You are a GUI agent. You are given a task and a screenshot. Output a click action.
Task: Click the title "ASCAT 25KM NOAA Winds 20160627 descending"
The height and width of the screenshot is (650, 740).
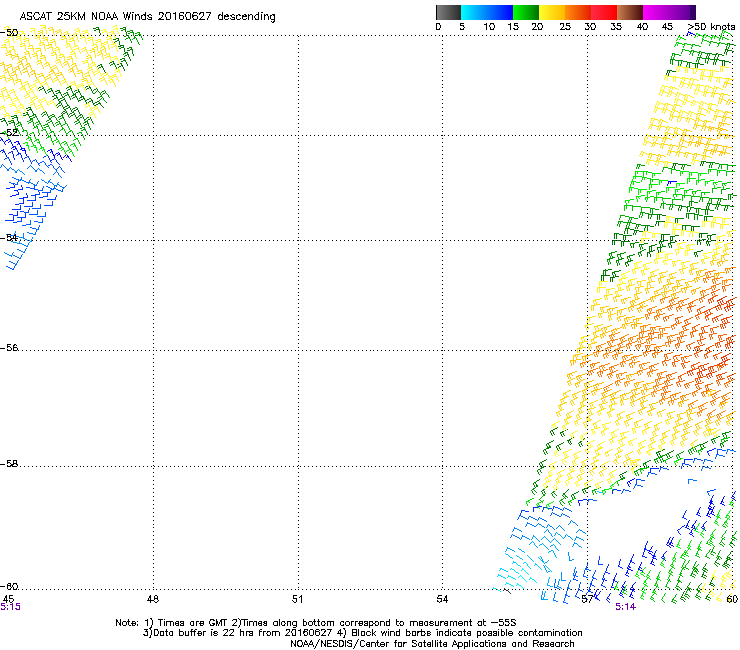[147, 16]
